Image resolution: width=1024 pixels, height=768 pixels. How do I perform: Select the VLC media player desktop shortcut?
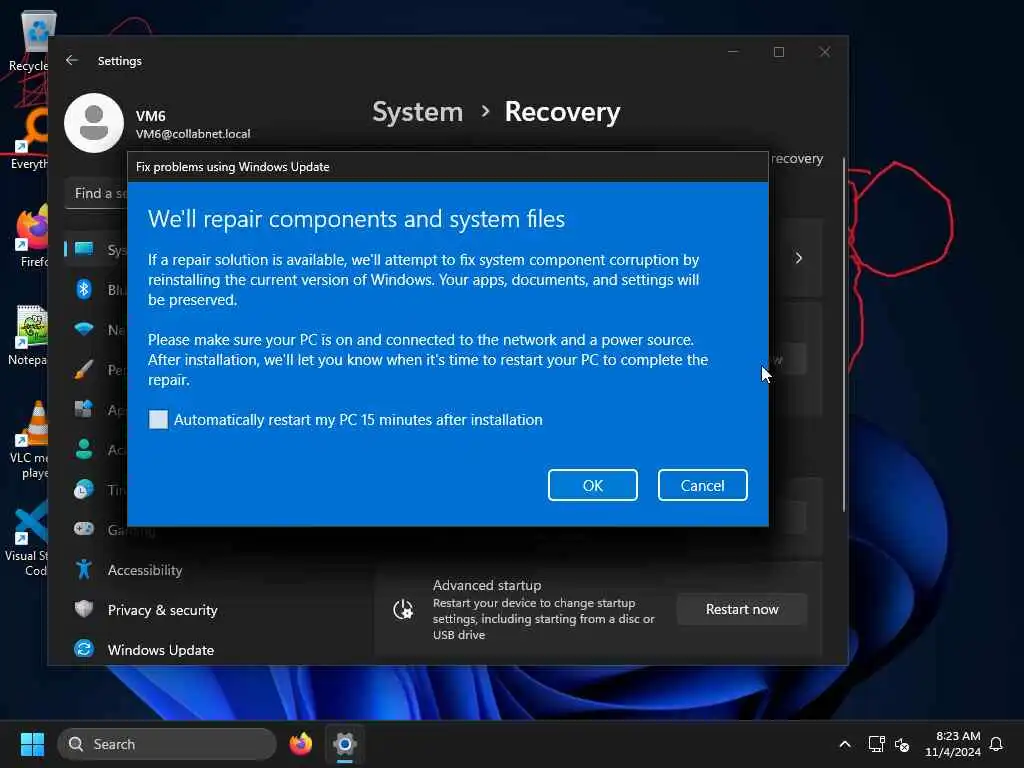click(29, 439)
